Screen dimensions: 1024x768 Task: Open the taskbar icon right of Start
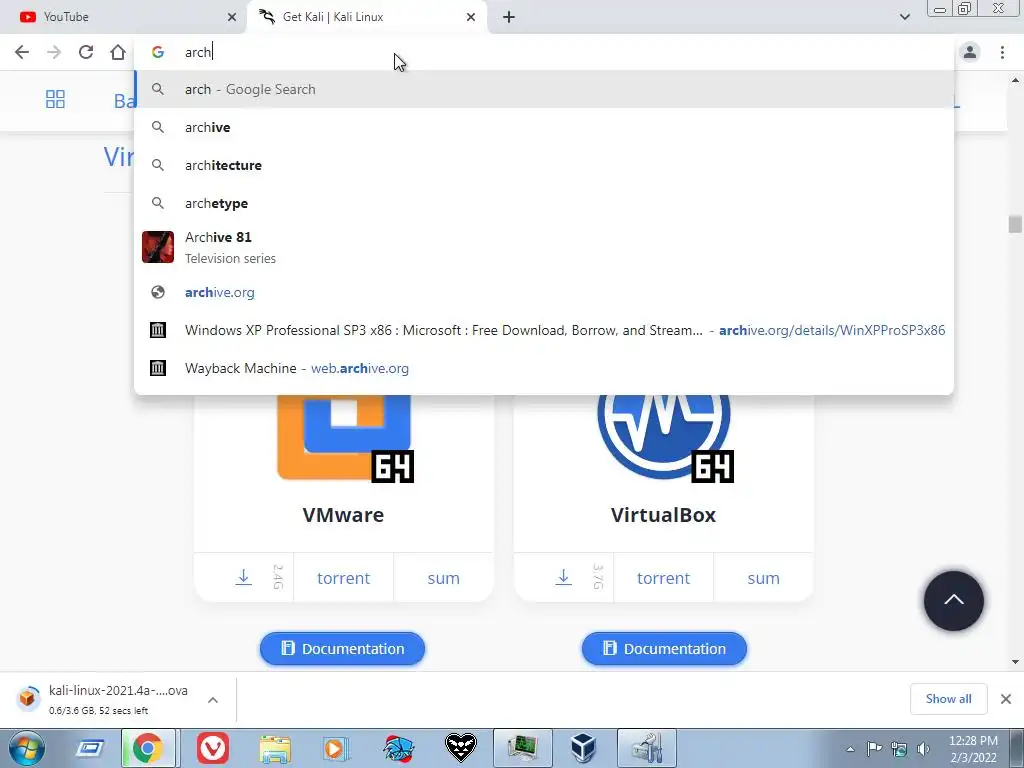90,748
